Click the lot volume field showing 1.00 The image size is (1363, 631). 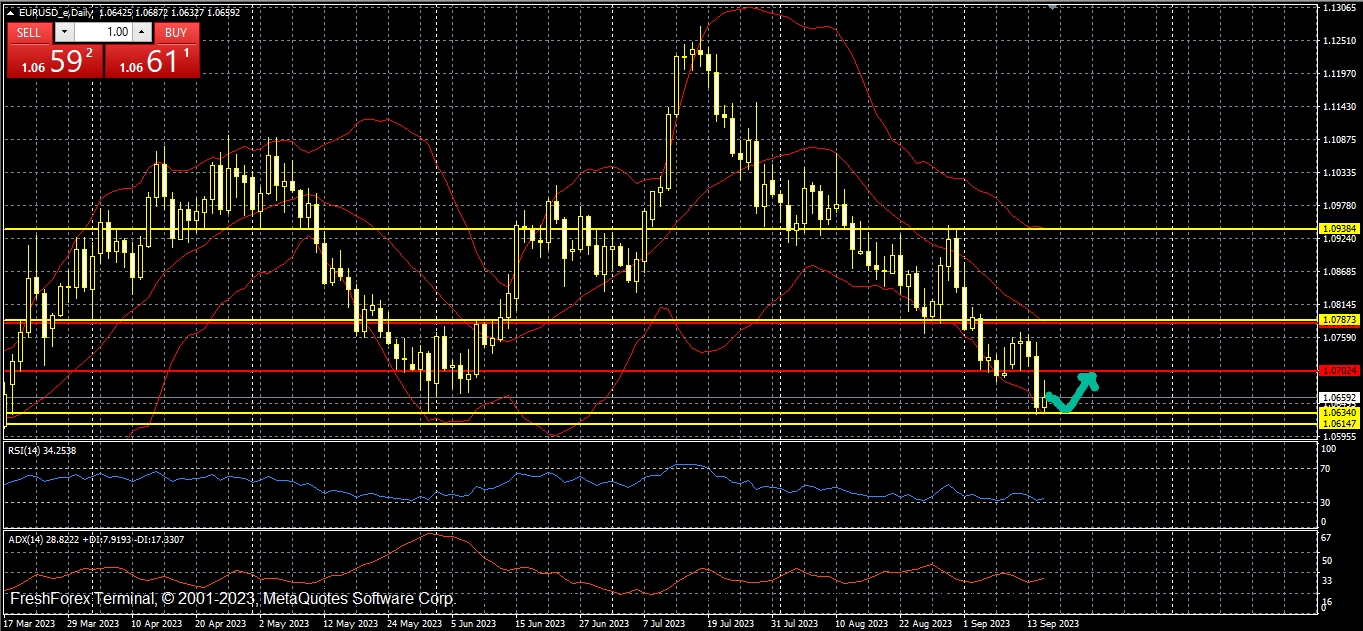pos(103,32)
